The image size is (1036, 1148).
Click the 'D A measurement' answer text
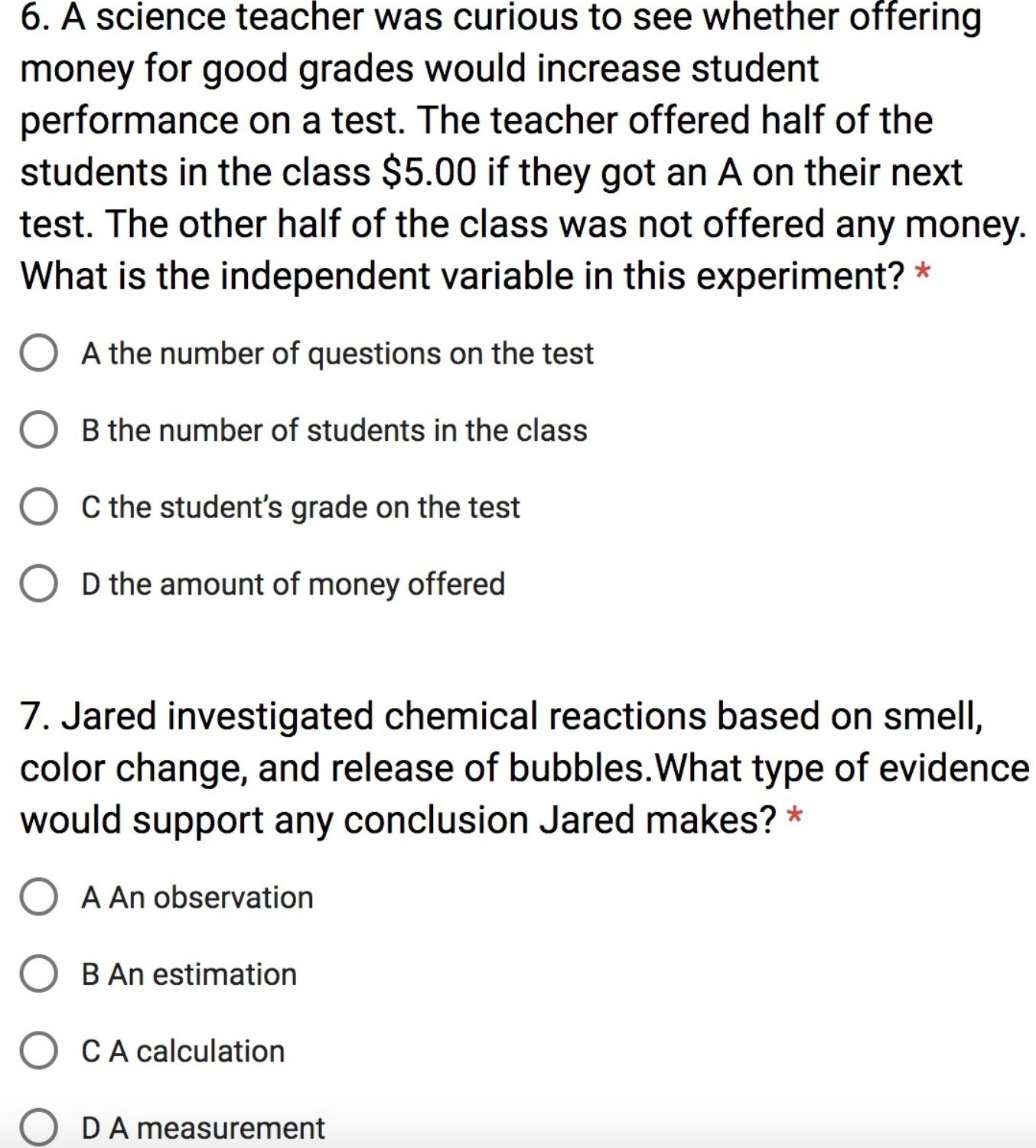point(203,1128)
